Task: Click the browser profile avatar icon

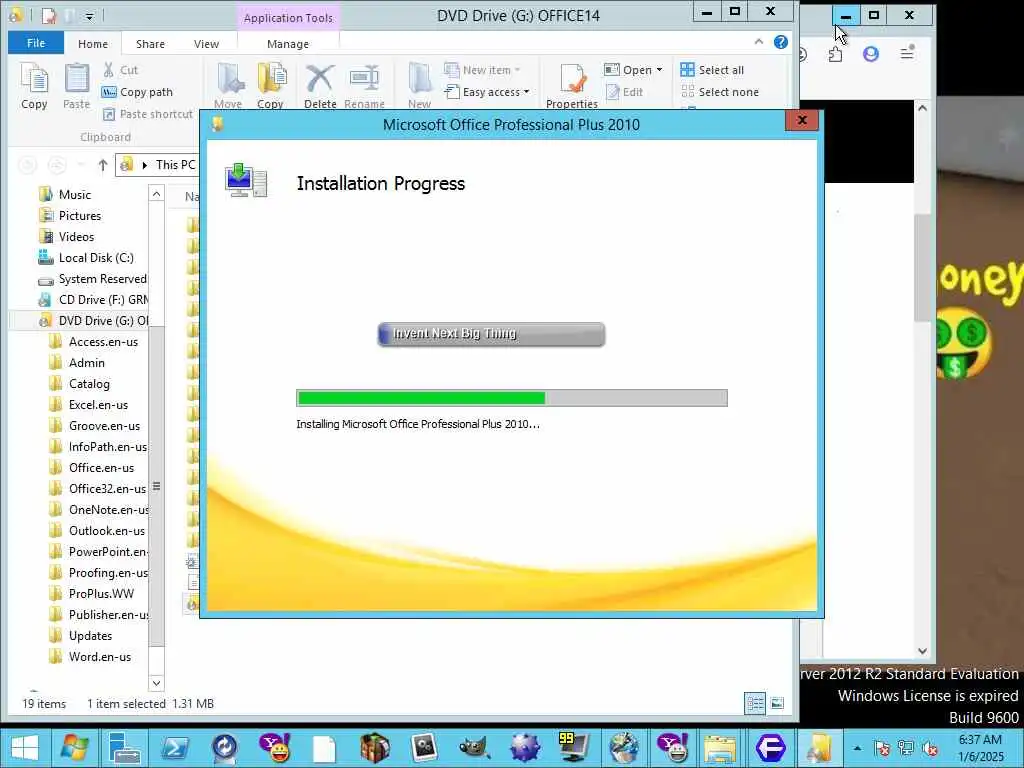Action: [871, 54]
